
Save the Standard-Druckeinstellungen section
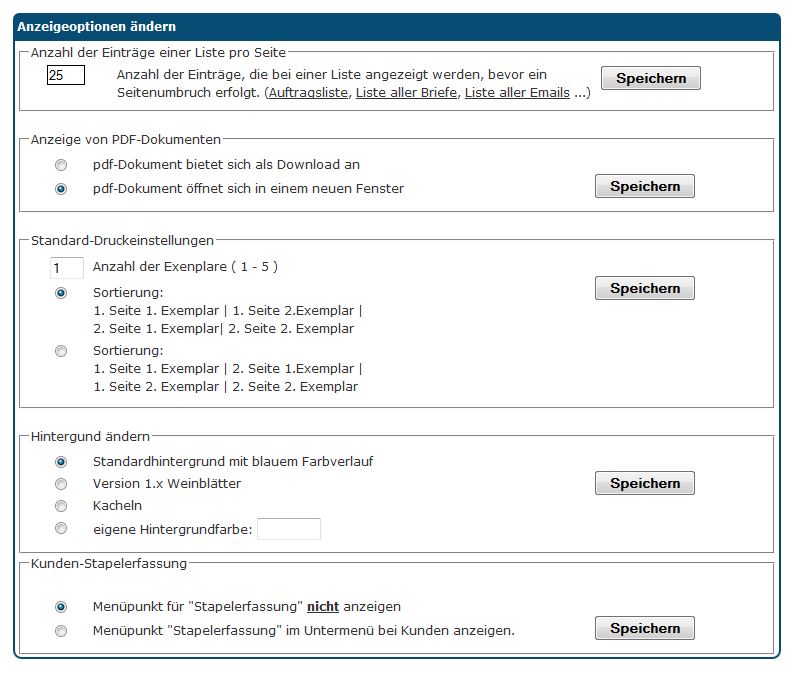click(644, 288)
